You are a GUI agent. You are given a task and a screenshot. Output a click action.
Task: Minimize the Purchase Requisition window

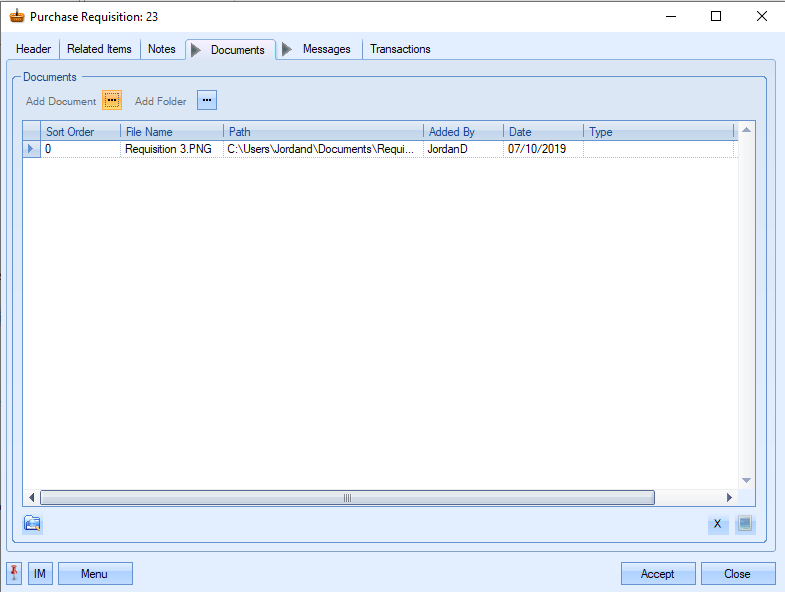click(671, 16)
